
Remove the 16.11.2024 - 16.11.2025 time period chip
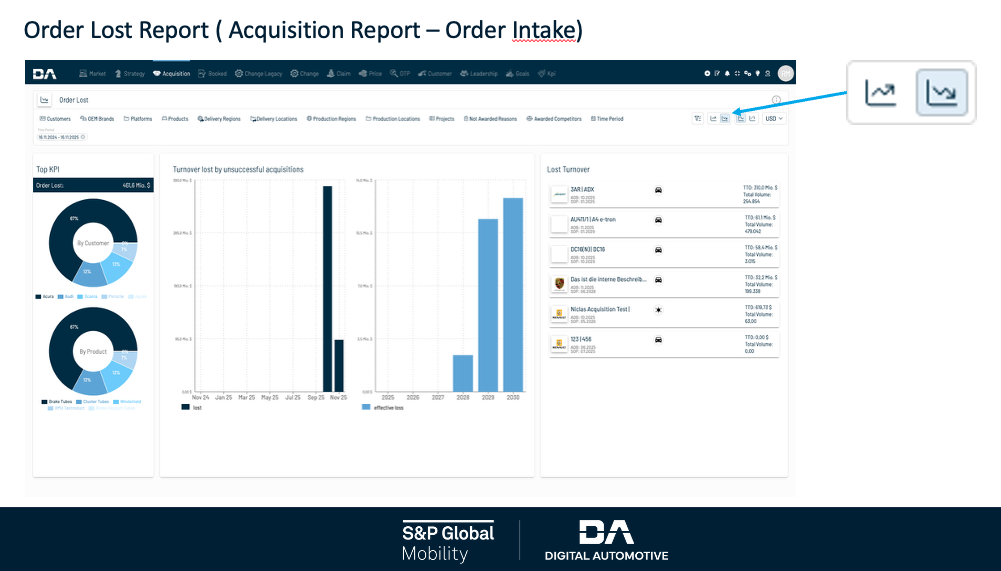[x=83, y=137]
